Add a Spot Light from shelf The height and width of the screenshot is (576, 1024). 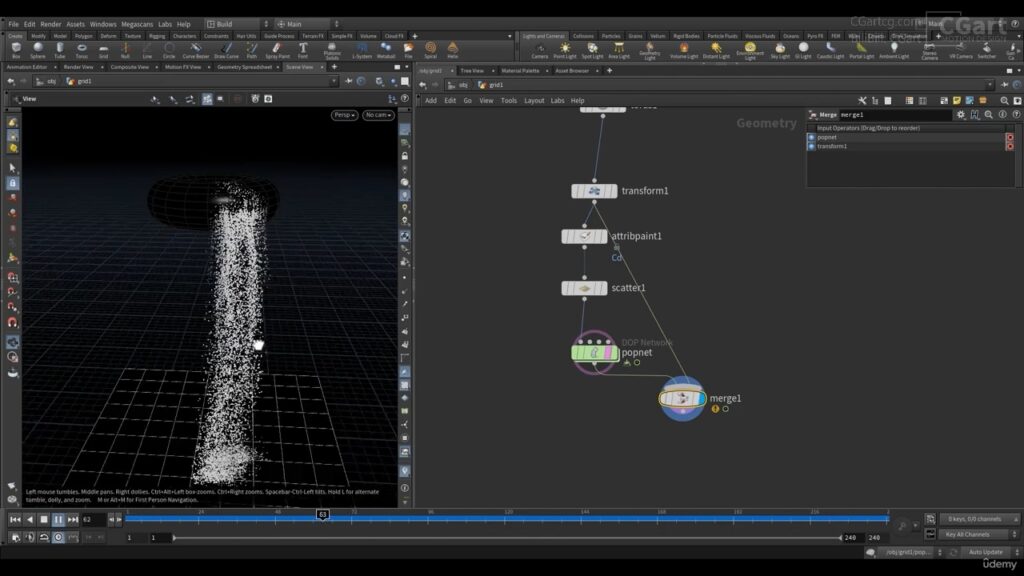(x=592, y=51)
